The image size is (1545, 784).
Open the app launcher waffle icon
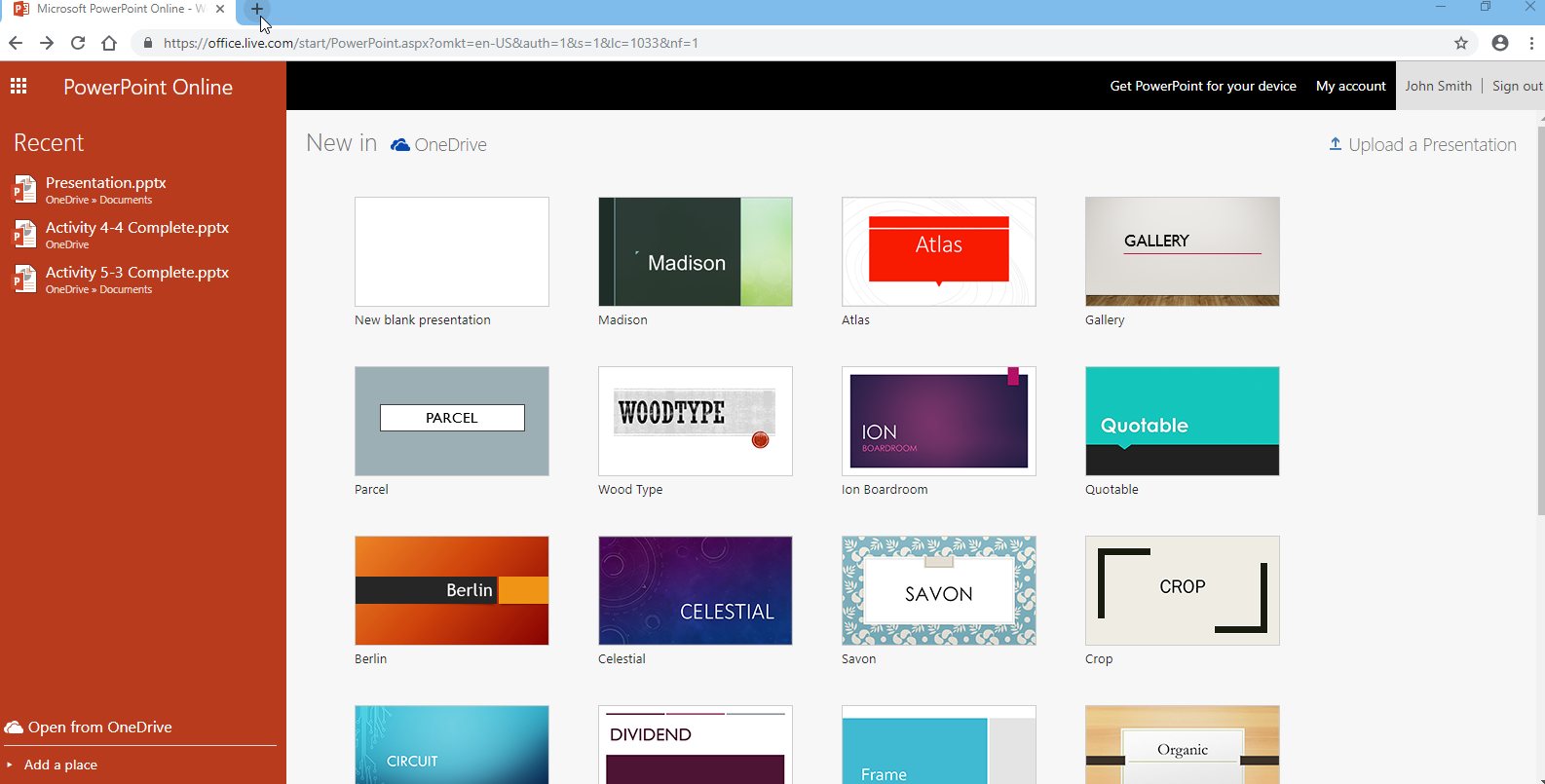19,86
